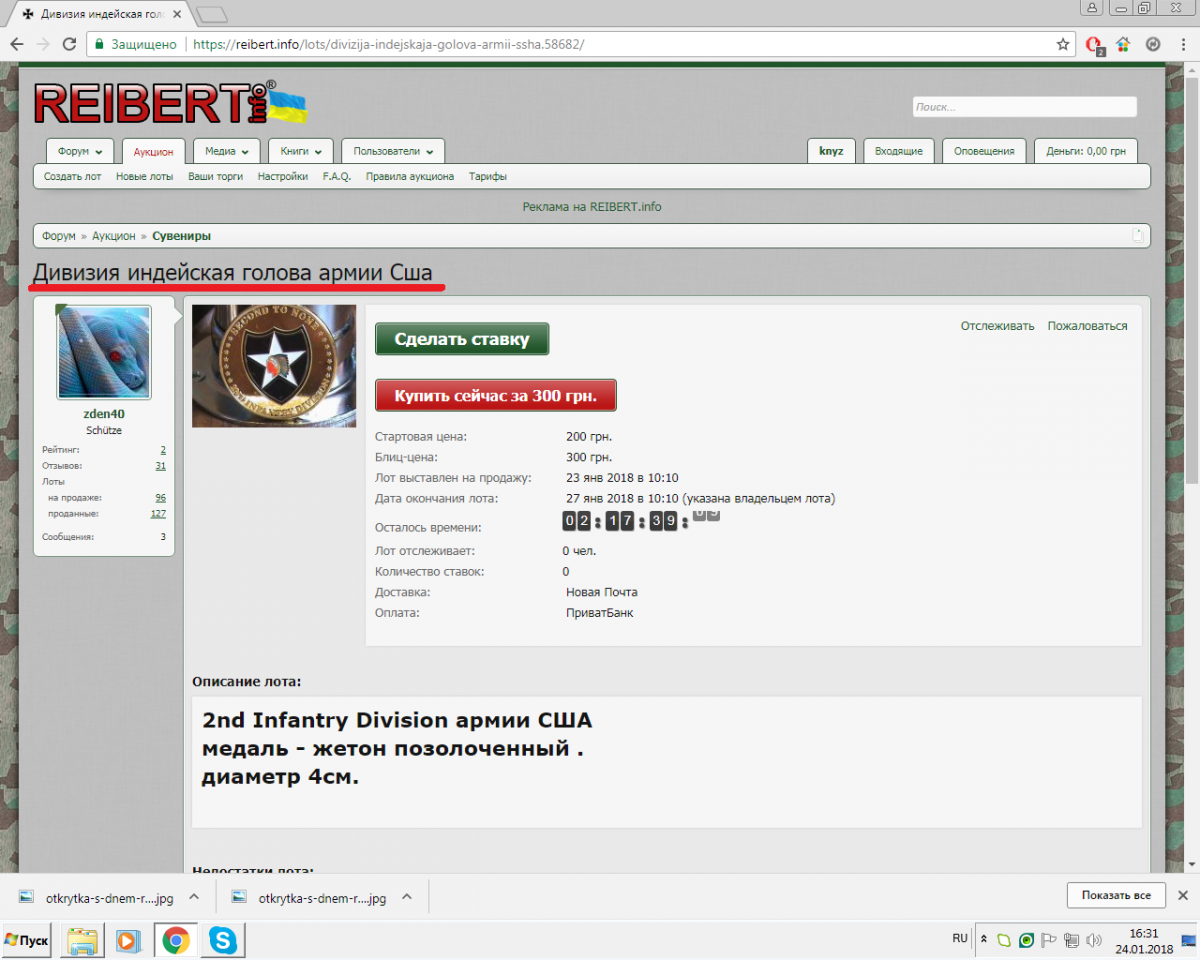Image resolution: width=1200 pixels, height=960 pixels.
Task: Click the green round tray icon
Action: pyautogui.click(x=1026, y=940)
